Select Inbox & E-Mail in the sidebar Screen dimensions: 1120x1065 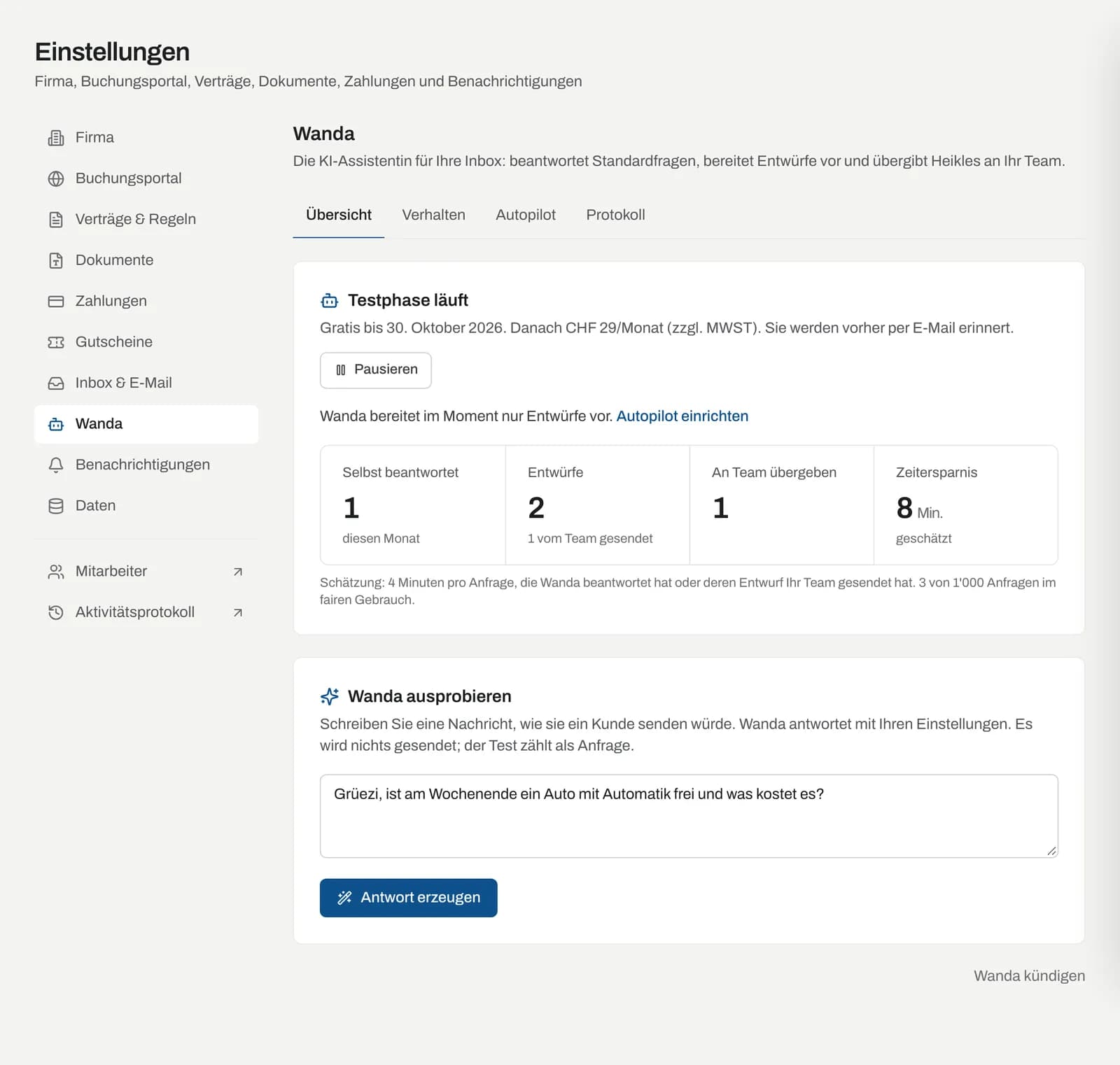tap(146, 383)
